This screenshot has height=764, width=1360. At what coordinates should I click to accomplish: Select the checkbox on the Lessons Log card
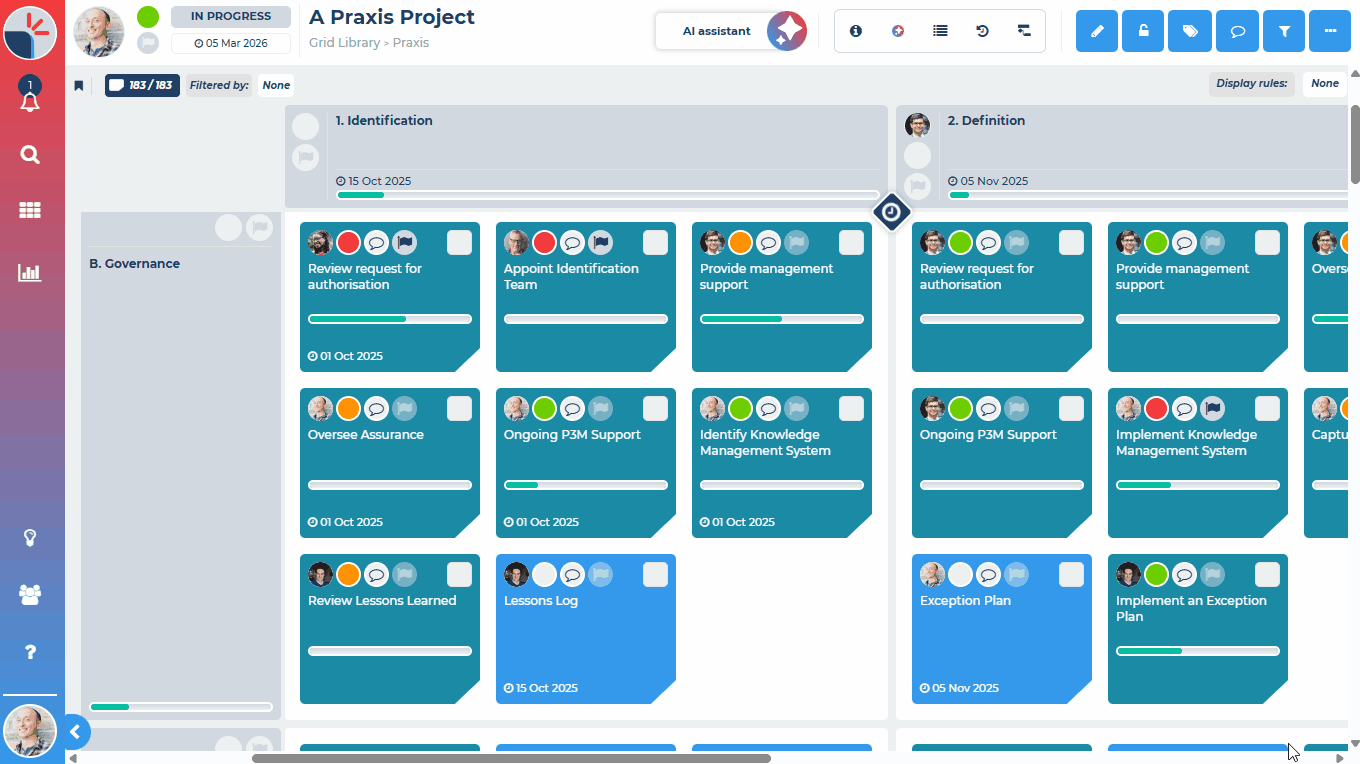655,574
